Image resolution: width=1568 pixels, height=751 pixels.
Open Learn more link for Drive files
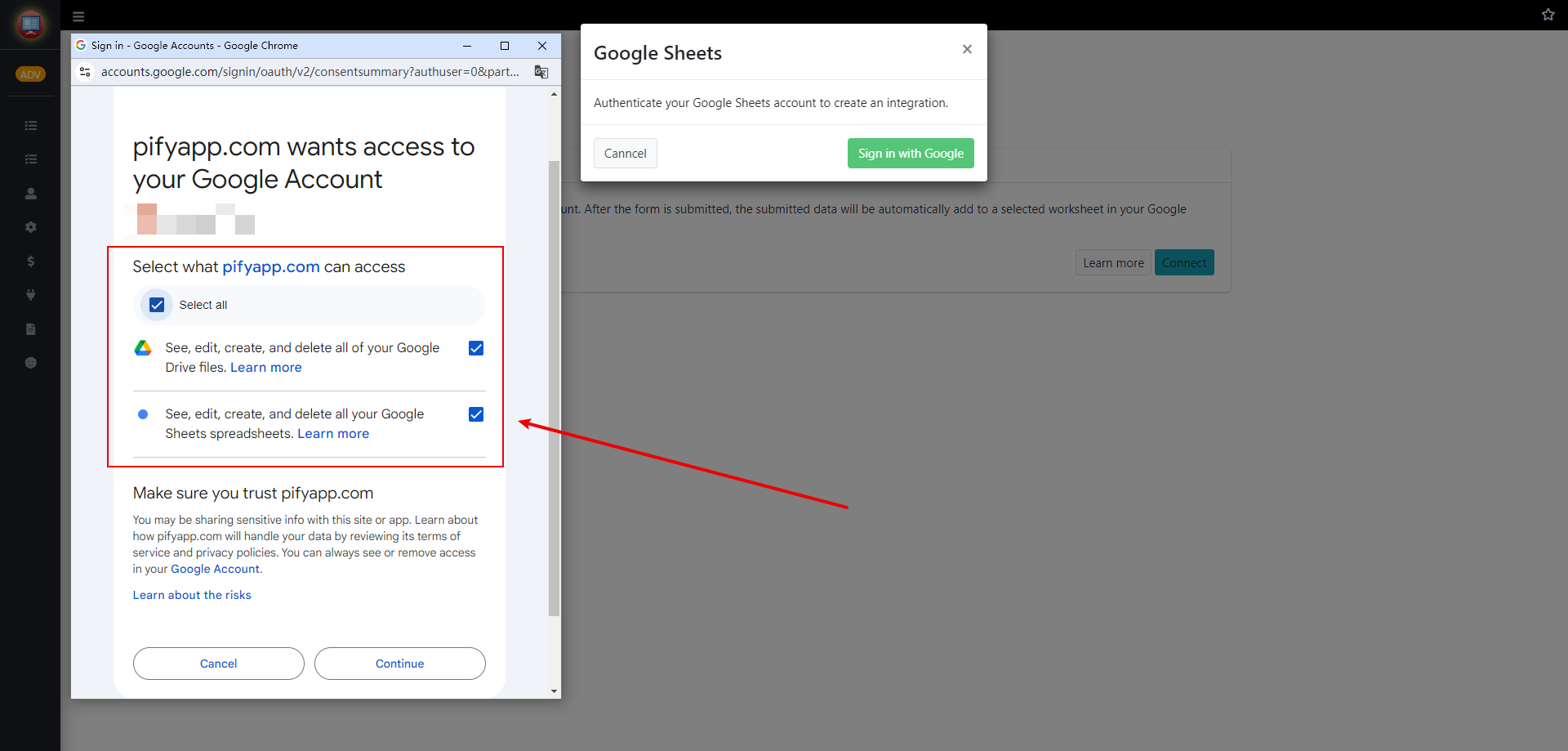coord(266,368)
